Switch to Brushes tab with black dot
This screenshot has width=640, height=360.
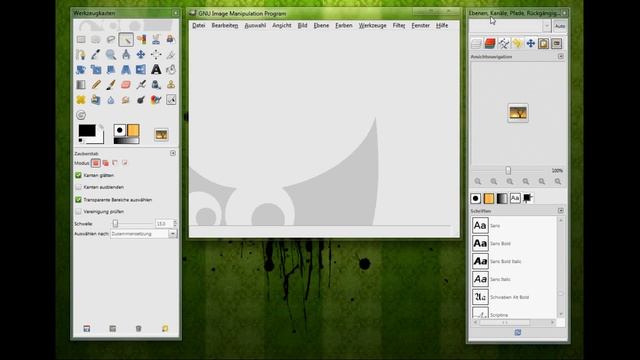(476, 198)
